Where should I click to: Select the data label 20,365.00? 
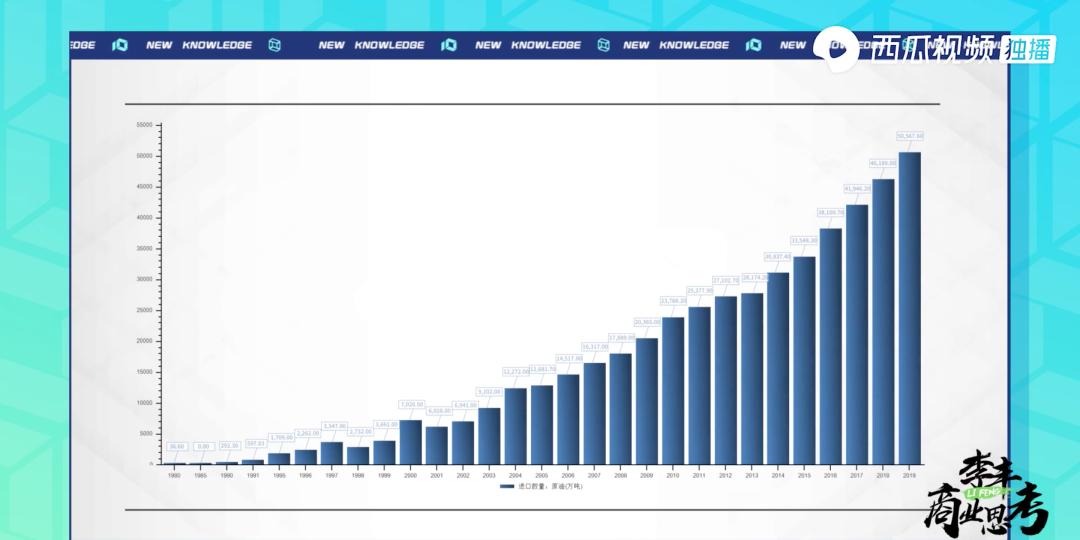(x=647, y=322)
